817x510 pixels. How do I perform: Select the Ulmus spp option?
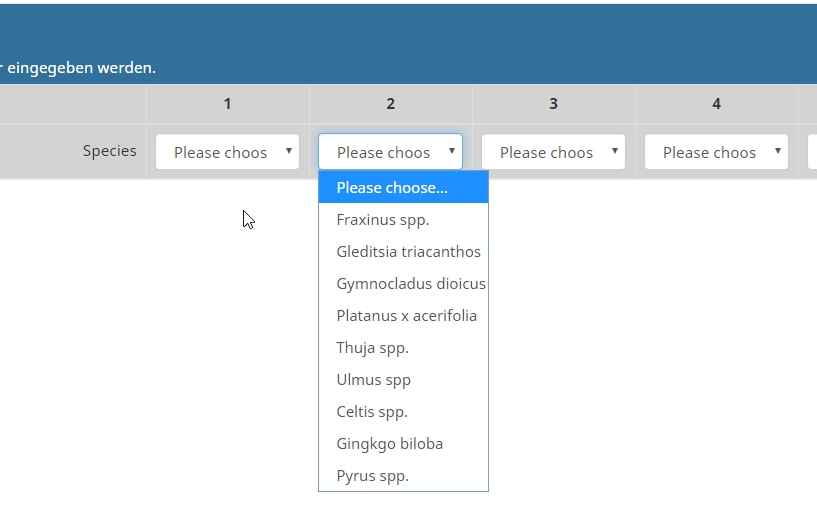click(373, 380)
